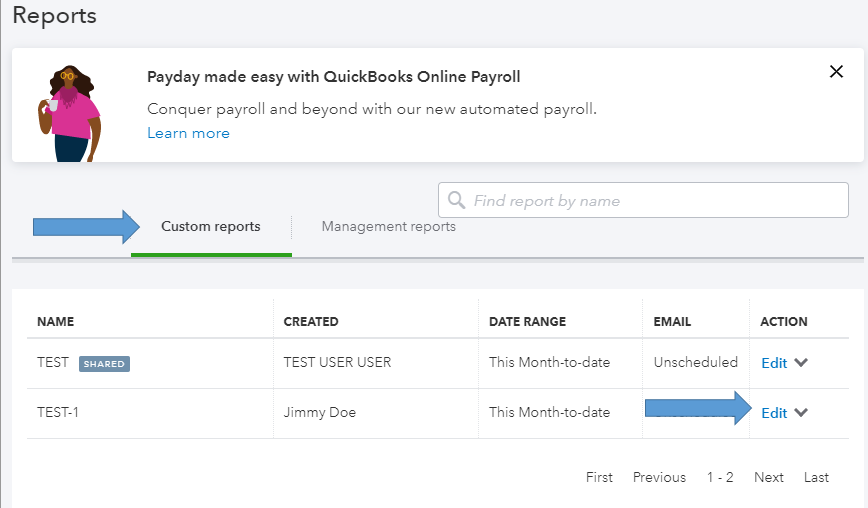Close the QuickBooks Payroll banner

tap(837, 71)
